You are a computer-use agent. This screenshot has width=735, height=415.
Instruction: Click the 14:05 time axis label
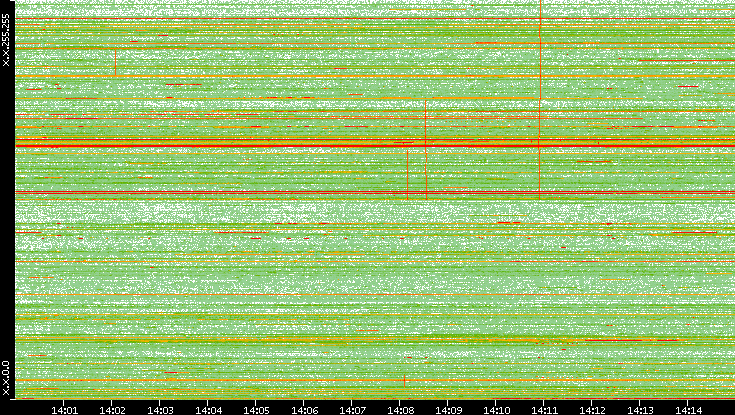point(256,411)
